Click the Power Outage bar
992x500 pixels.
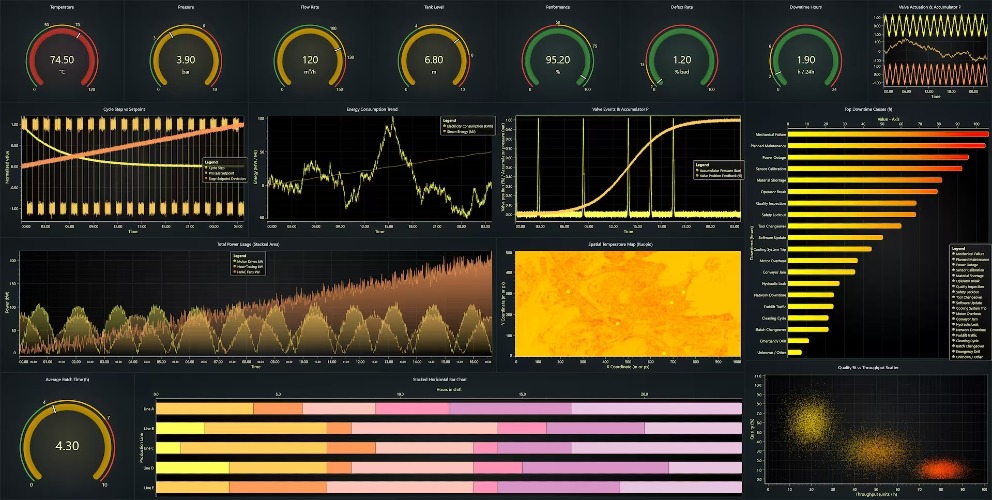(x=878, y=157)
